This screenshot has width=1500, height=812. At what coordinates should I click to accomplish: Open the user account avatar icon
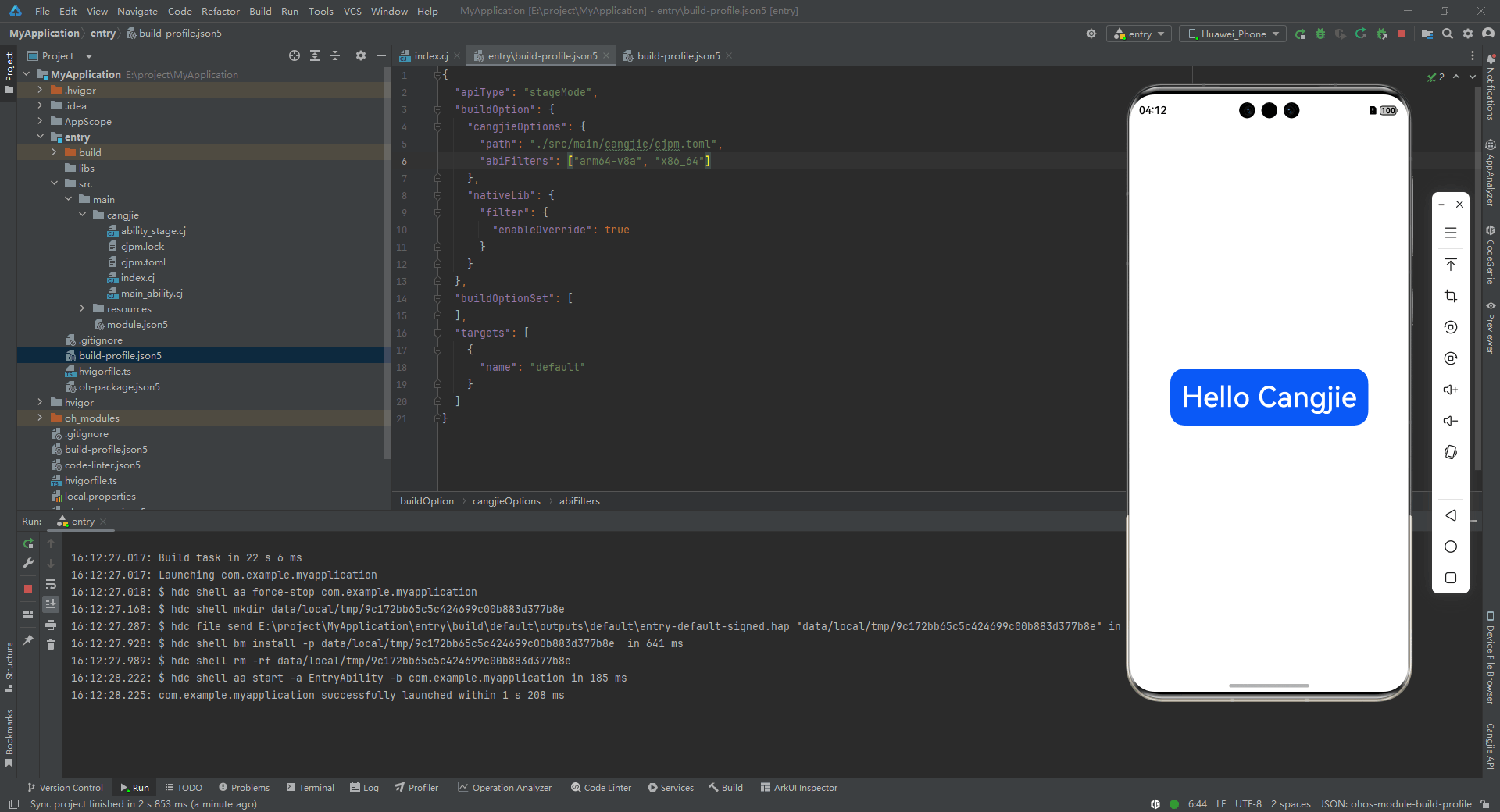[x=1488, y=34]
